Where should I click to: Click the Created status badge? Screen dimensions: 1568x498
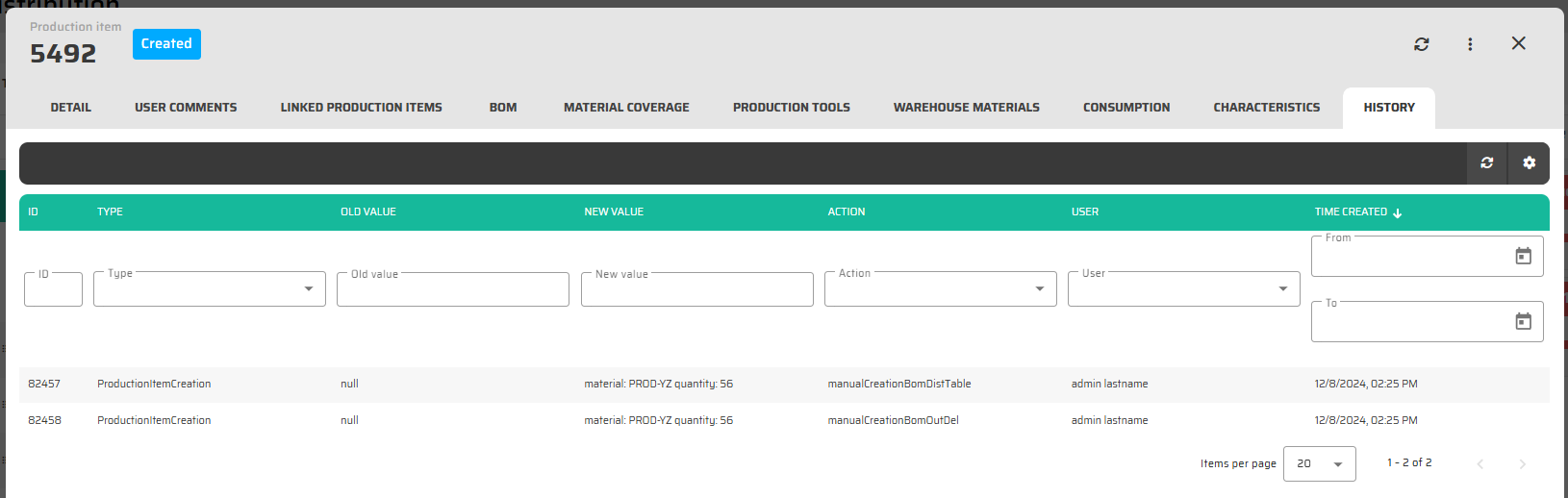[166, 44]
